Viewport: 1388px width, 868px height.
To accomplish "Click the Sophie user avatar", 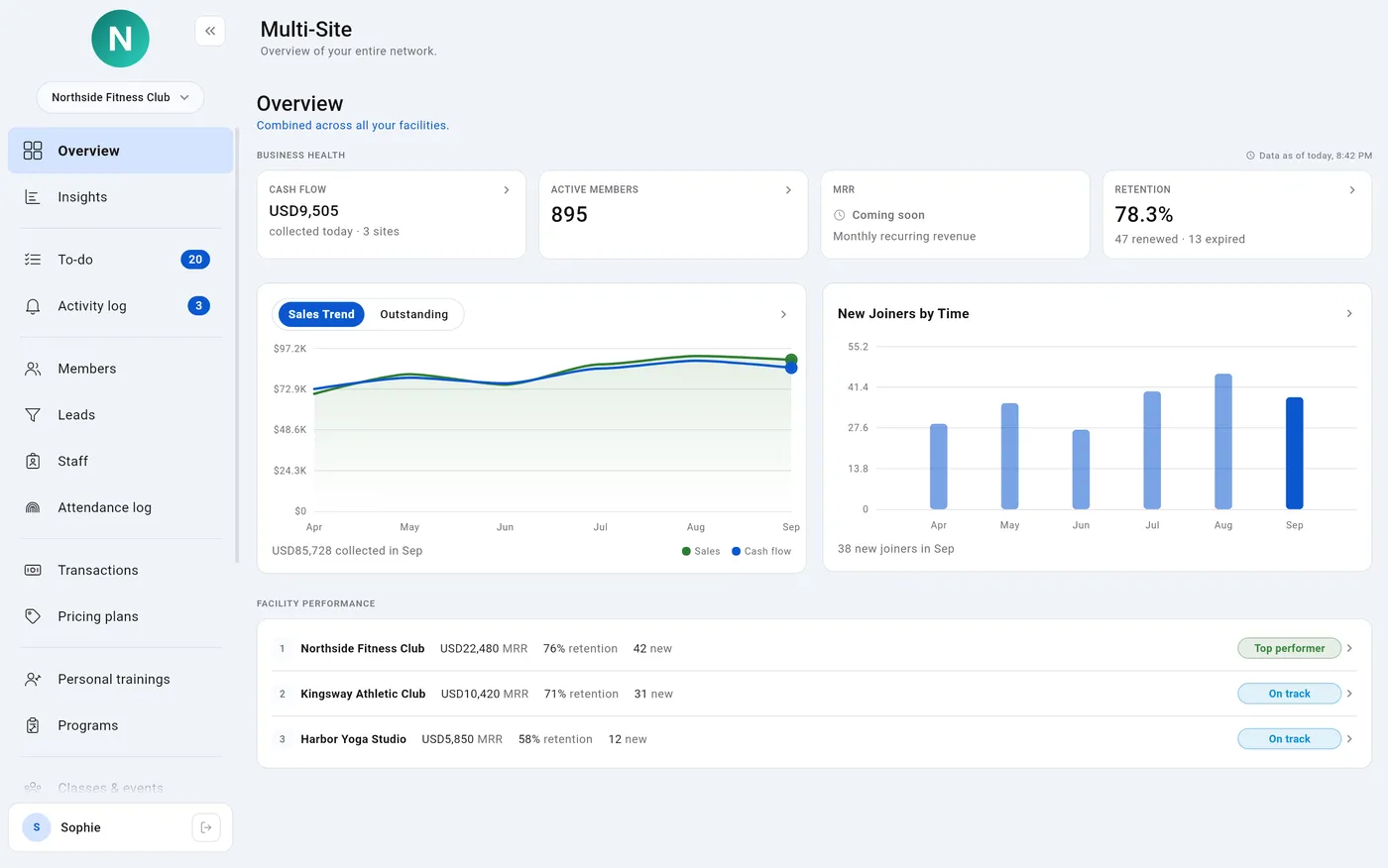I will (x=37, y=827).
